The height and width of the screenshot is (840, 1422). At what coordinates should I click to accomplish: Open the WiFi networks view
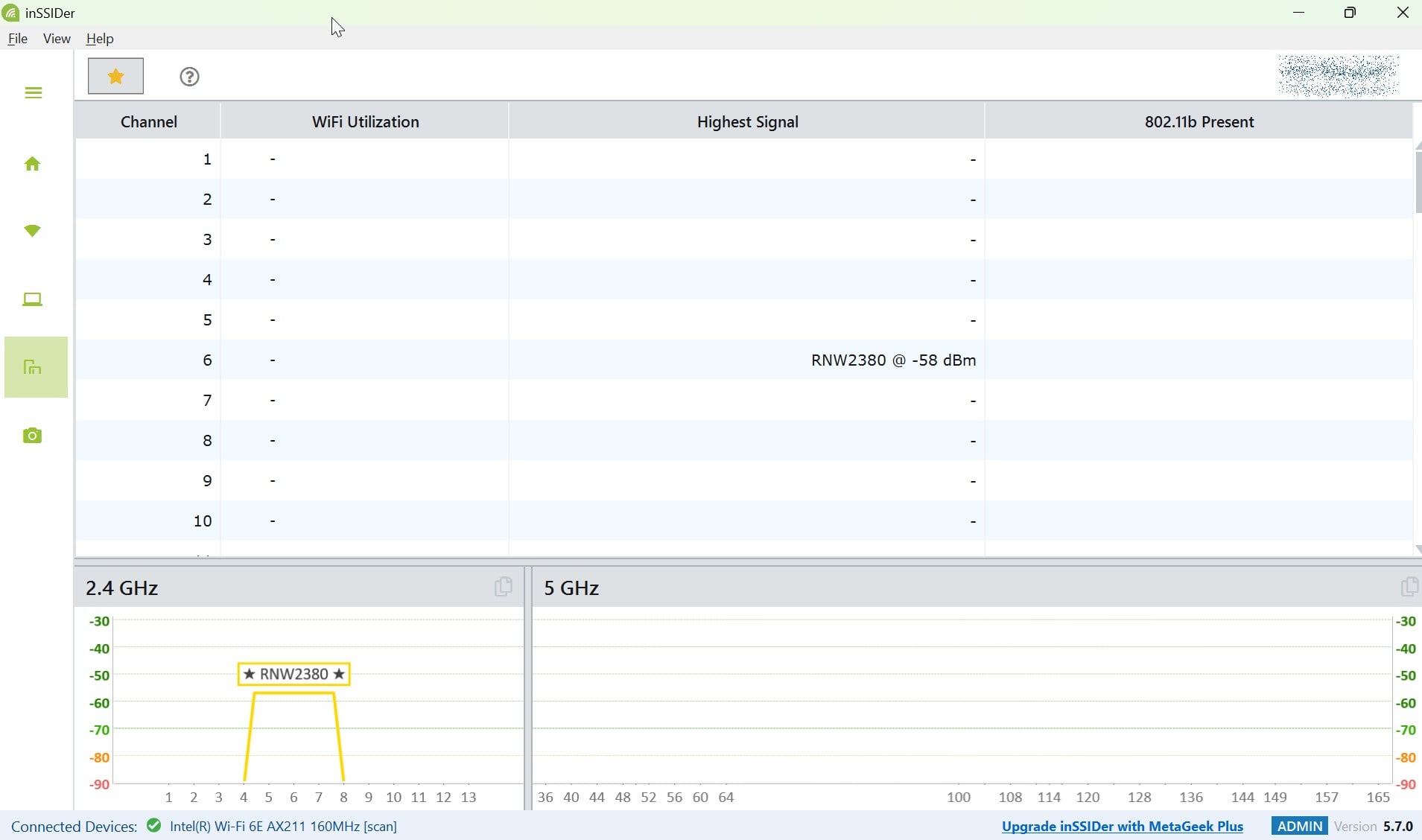click(x=32, y=231)
